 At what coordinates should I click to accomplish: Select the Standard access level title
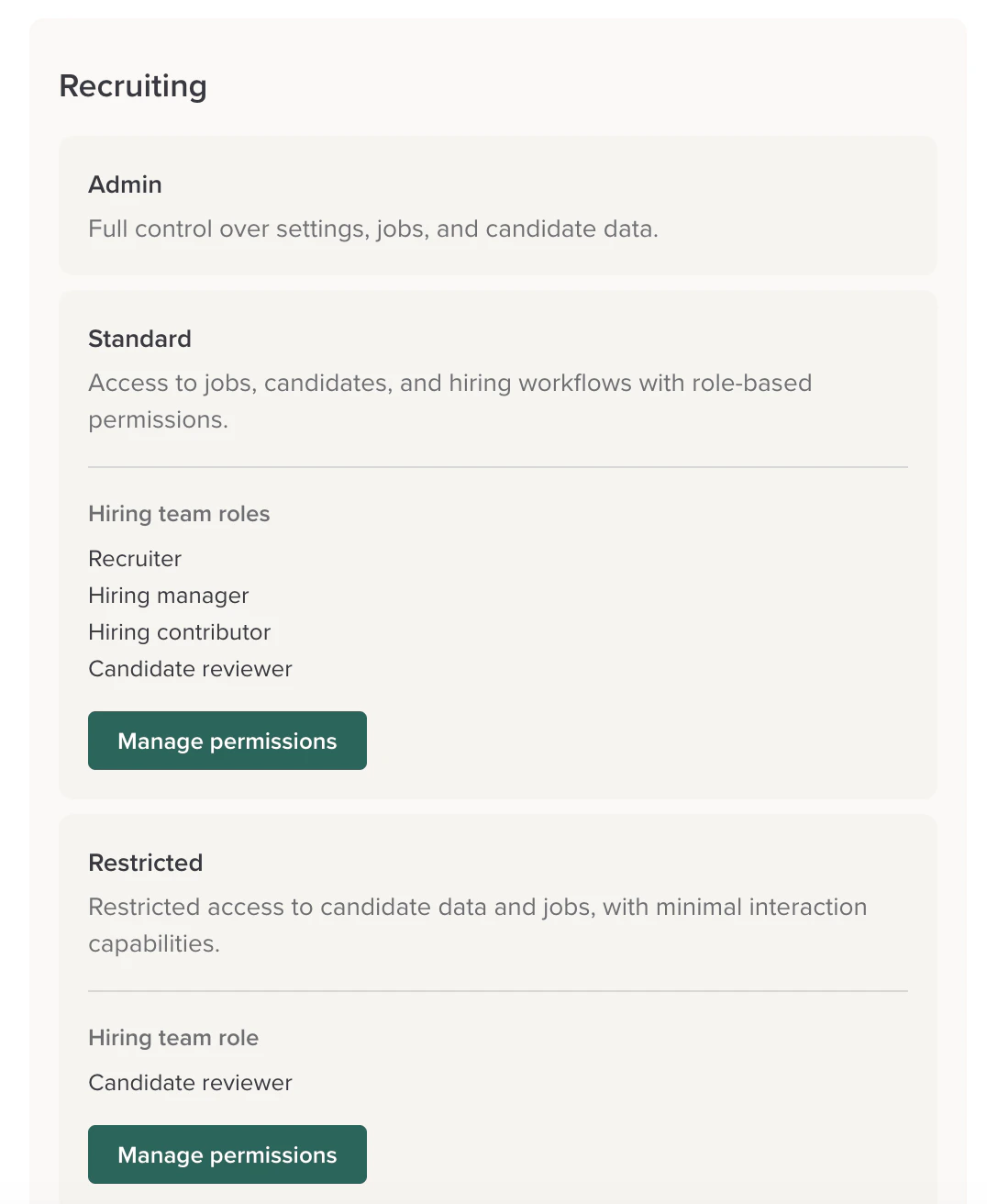(139, 339)
